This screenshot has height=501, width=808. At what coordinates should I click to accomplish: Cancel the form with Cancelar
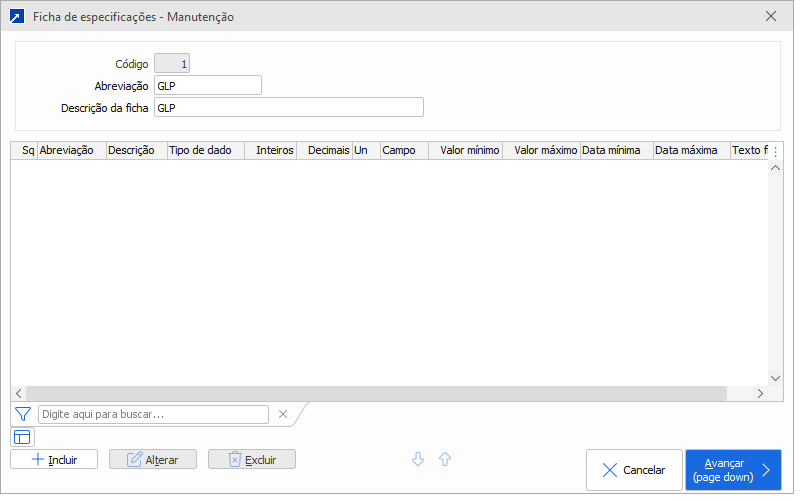[633, 470]
